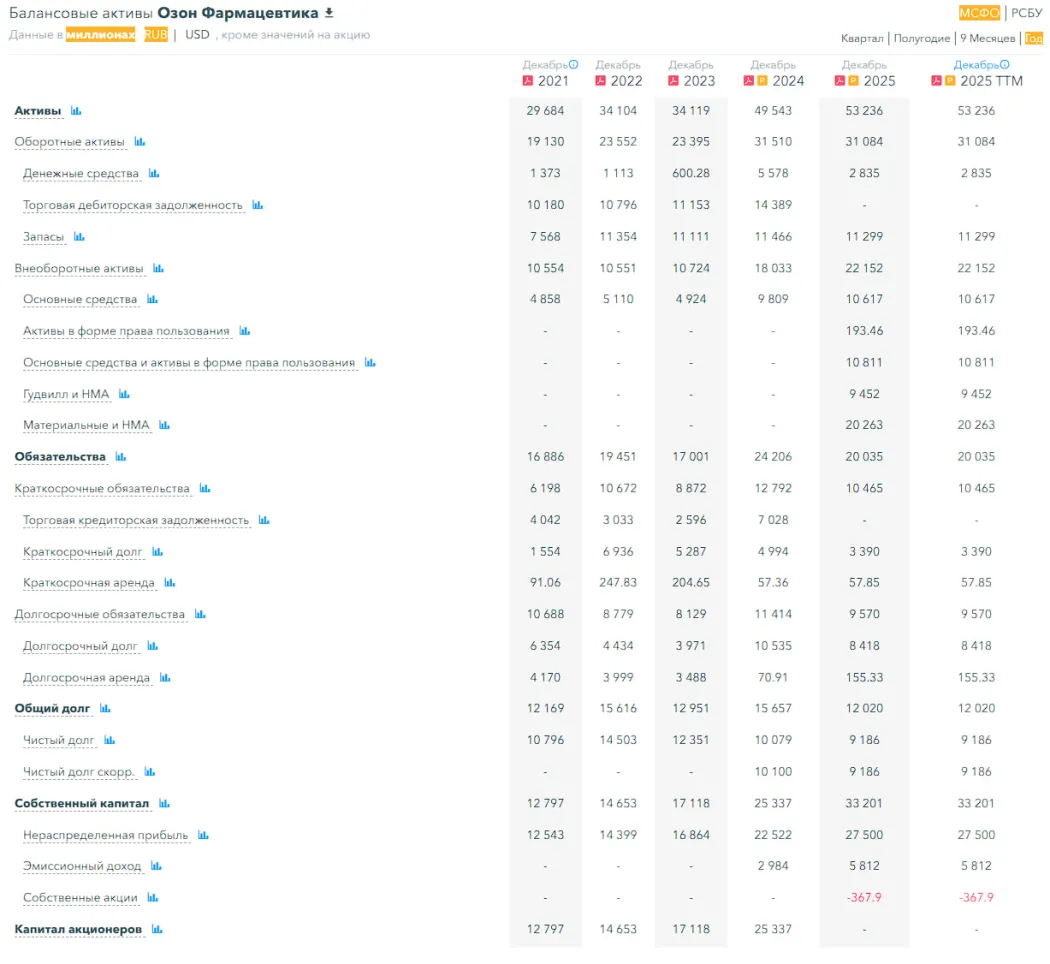The height and width of the screenshot is (964, 1050).
Task: Show chart for Гудвилл и НМА
Action: (x=124, y=395)
